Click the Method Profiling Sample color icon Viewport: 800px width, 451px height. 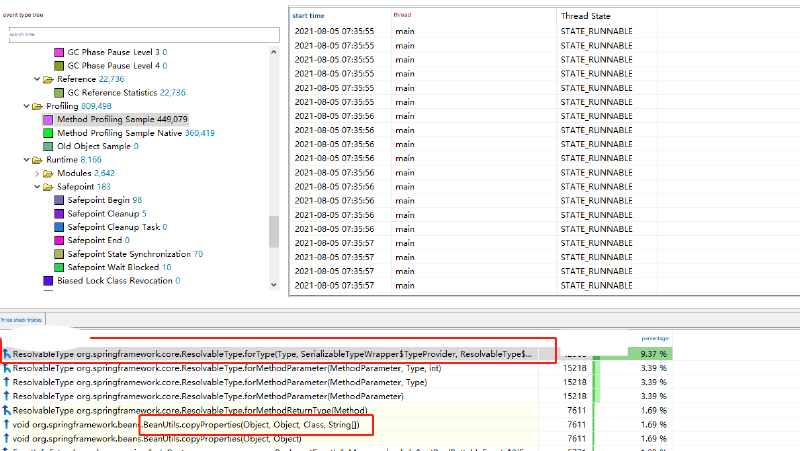click(x=48, y=119)
